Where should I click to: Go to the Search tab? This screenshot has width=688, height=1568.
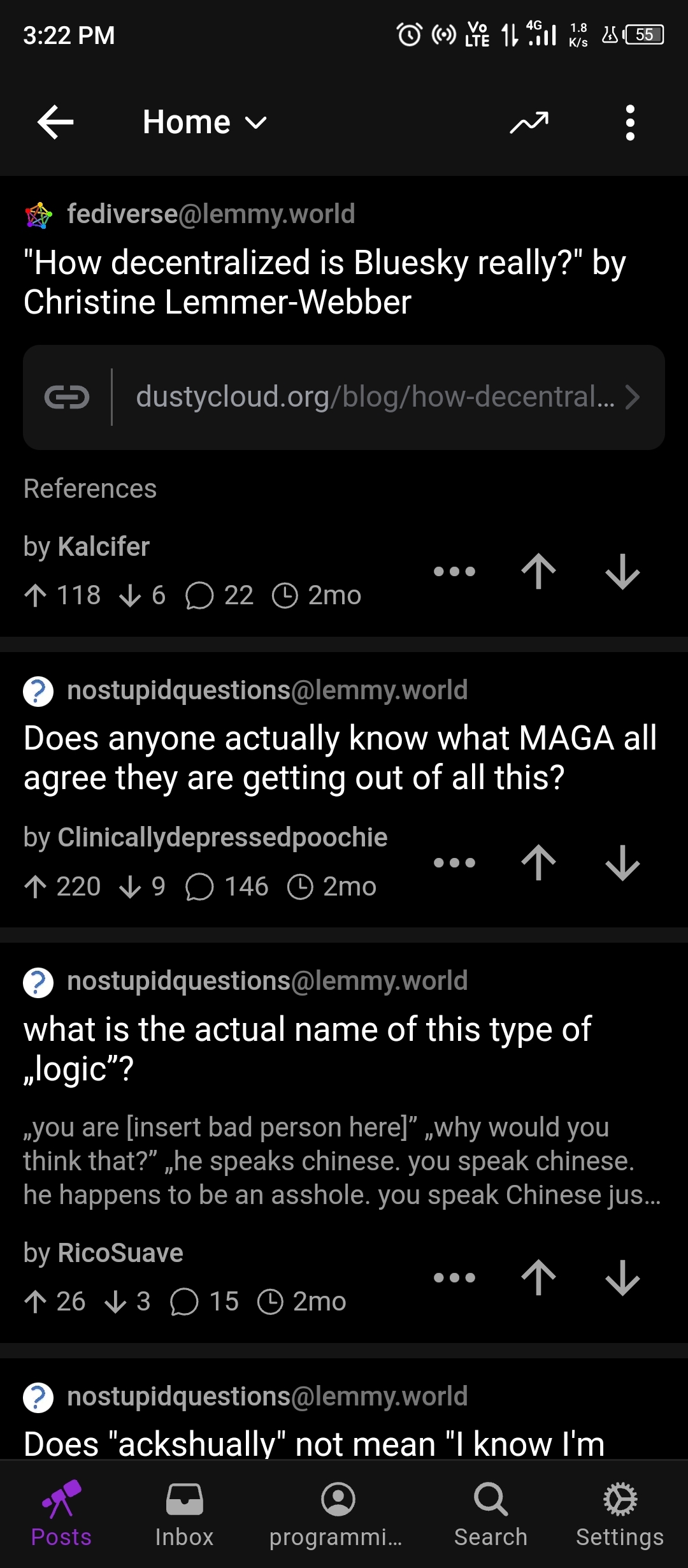tap(491, 1514)
